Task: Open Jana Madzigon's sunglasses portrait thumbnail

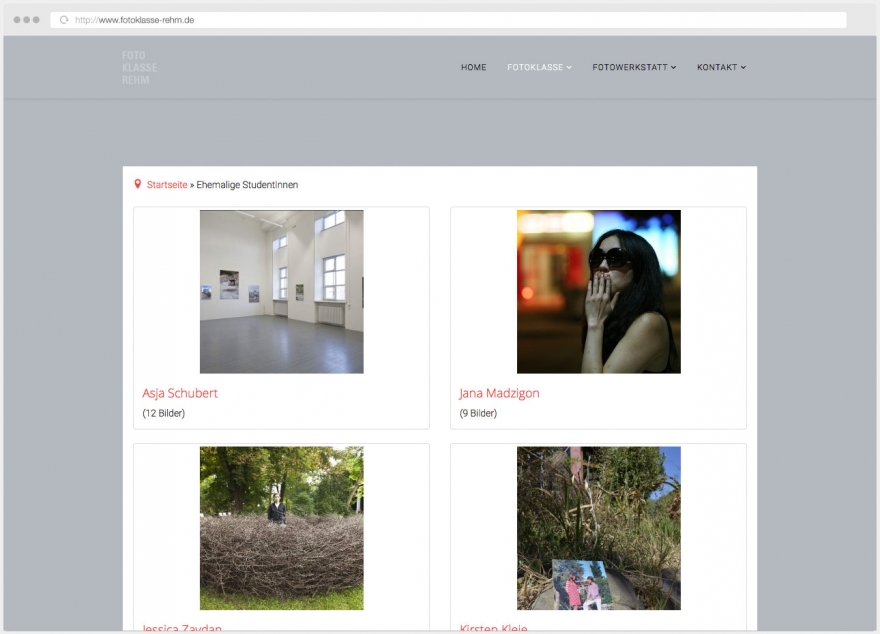Action: (599, 292)
